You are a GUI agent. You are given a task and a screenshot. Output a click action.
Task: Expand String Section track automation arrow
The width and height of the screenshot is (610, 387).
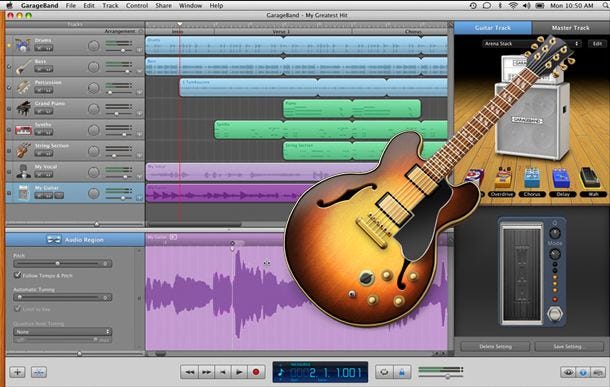[139, 155]
